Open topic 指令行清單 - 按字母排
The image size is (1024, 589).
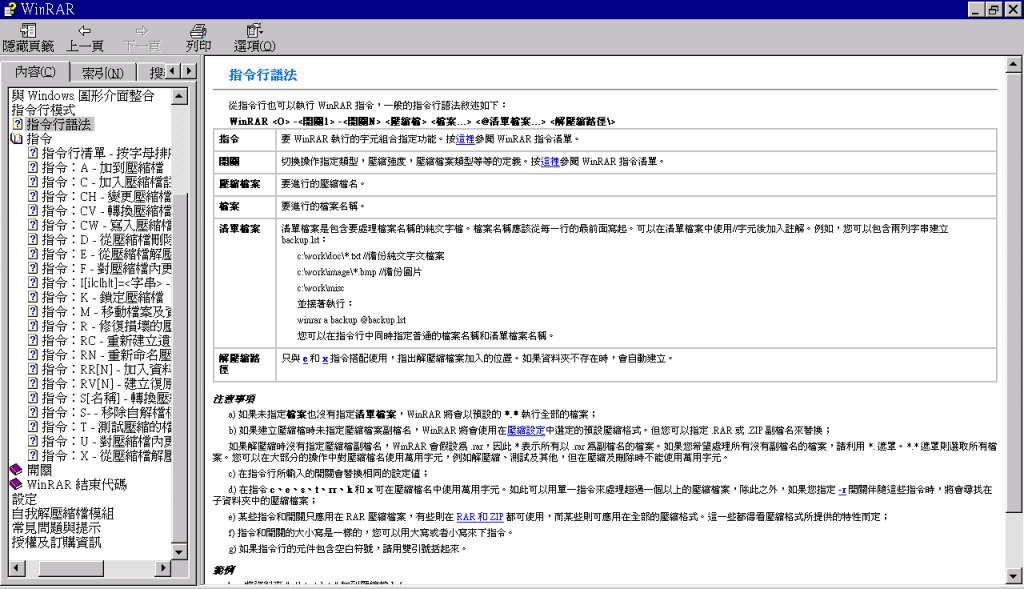106,153
